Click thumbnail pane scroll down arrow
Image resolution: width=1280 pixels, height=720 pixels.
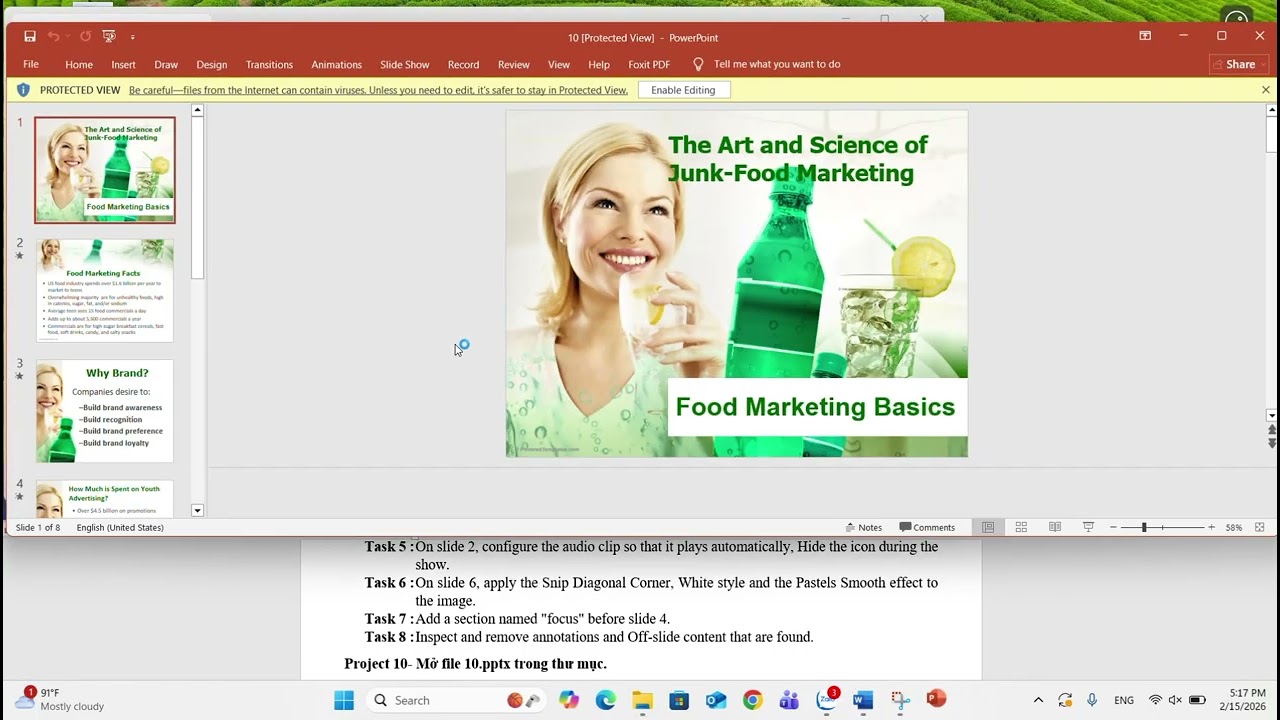pos(197,510)
